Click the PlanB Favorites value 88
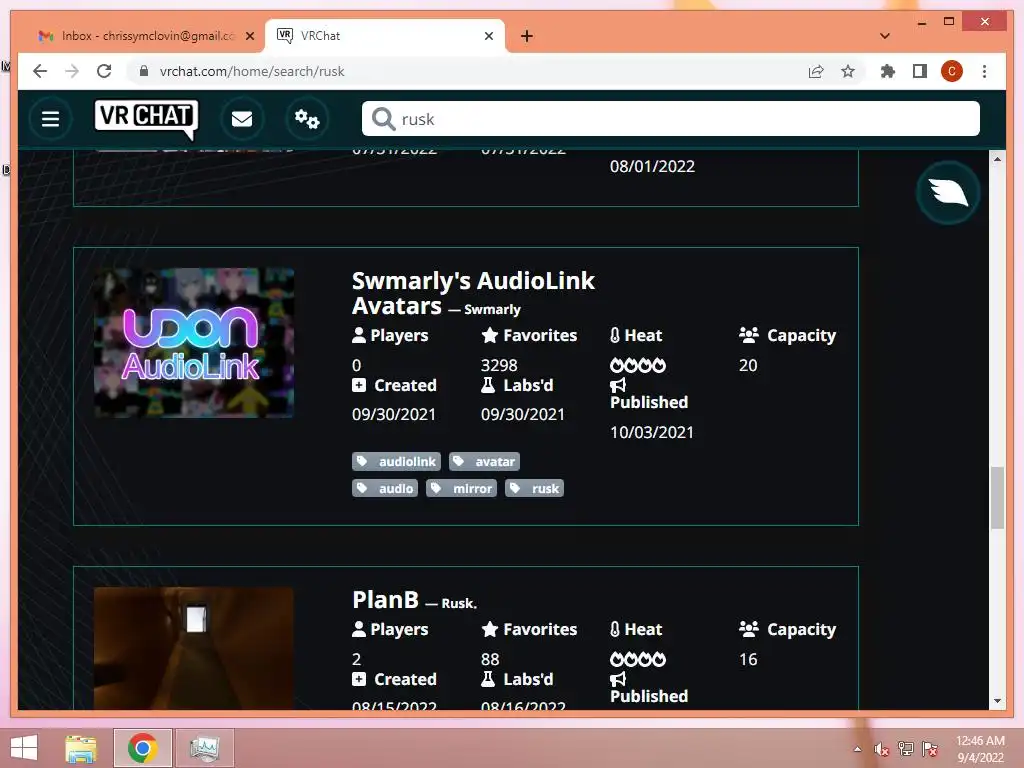Screen dimensions: 1024x768 point(490,659)
